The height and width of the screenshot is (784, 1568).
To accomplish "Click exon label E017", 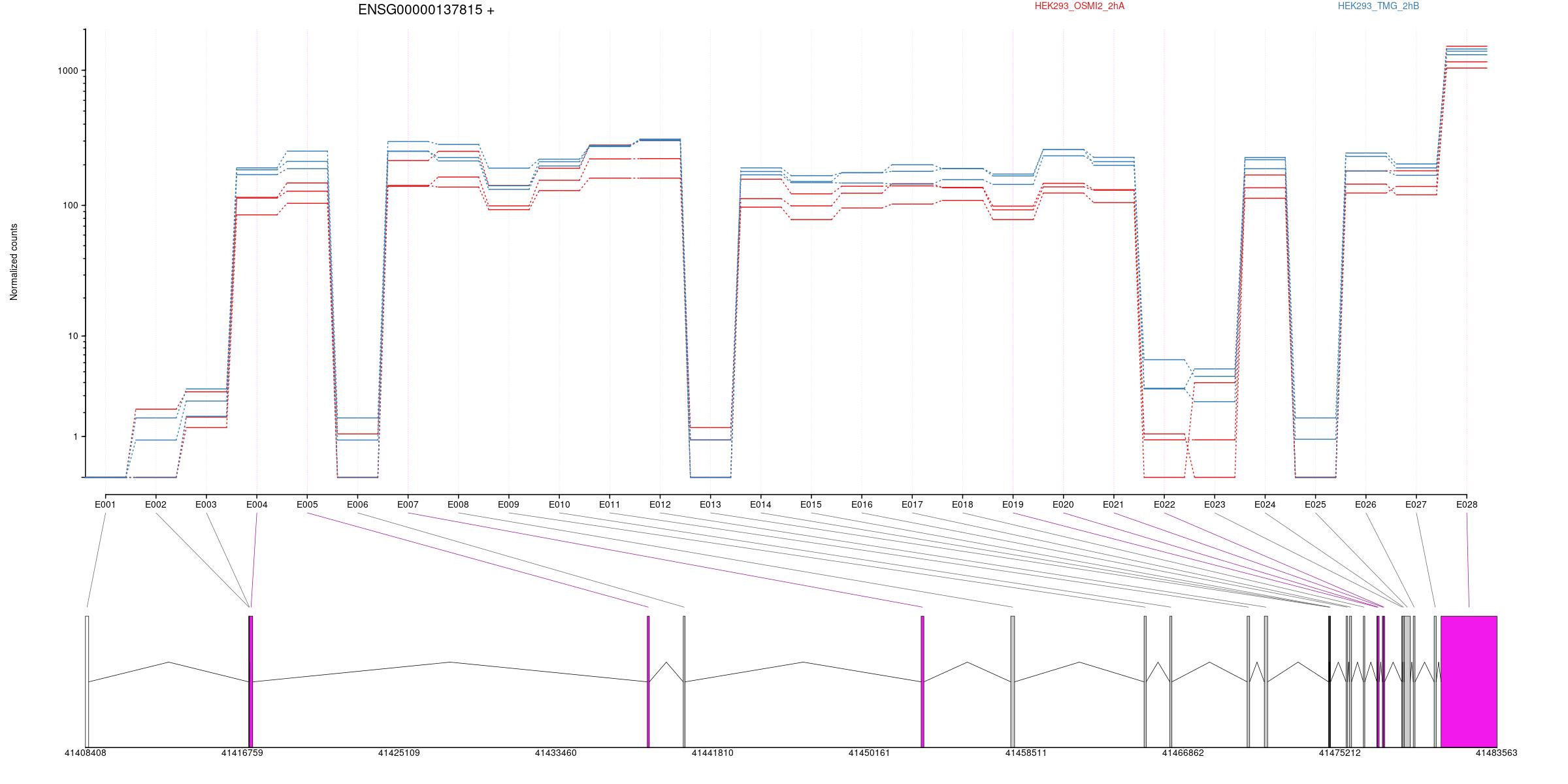I will (912, 504).
